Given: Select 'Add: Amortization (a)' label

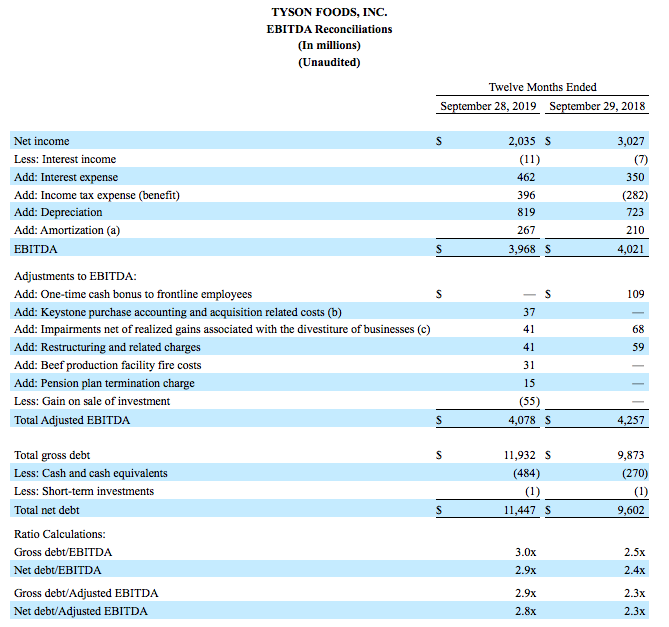Looking at the screenshot, I should click(67, 230).
